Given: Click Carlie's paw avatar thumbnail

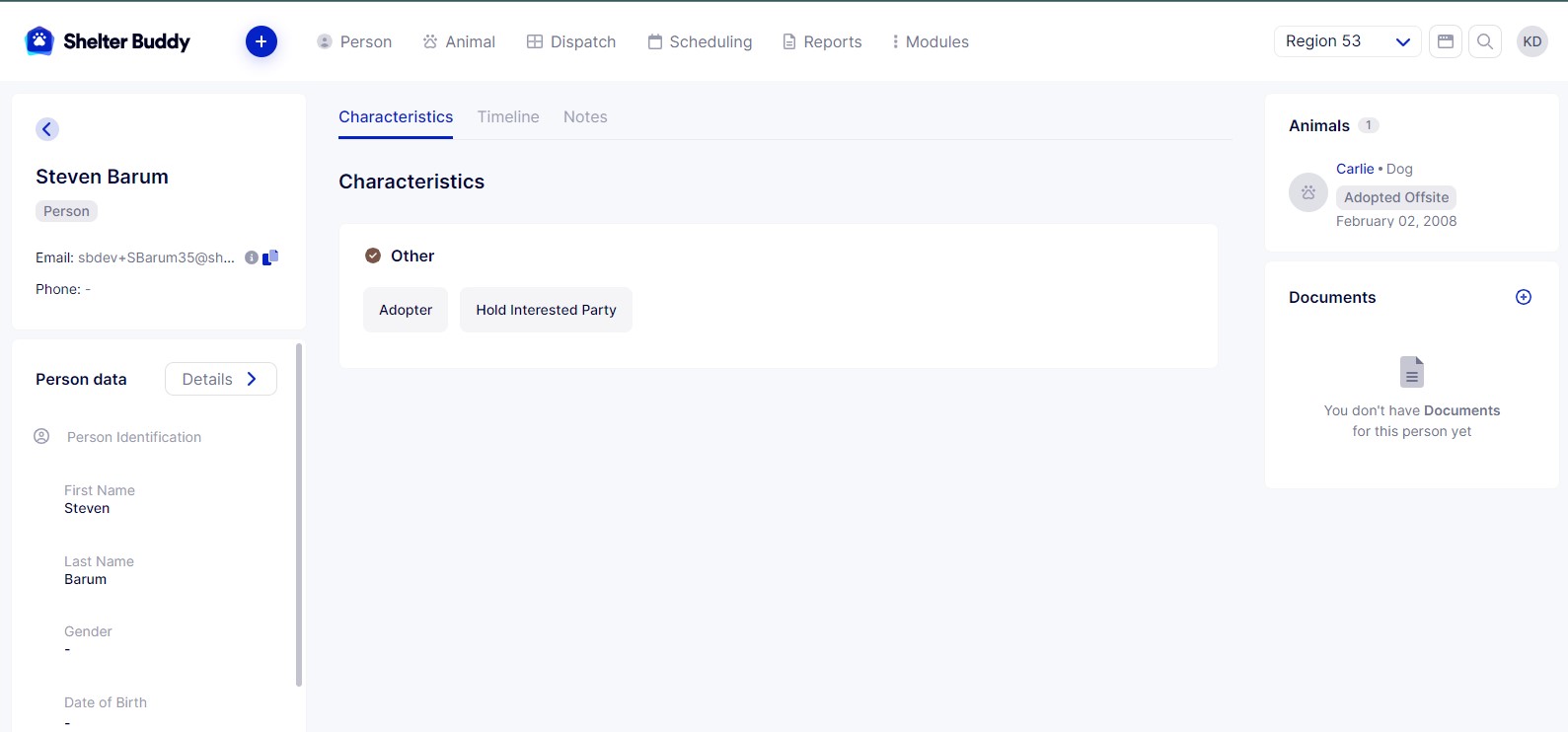Looking at the screenshot, I should tap(1308, 192).
